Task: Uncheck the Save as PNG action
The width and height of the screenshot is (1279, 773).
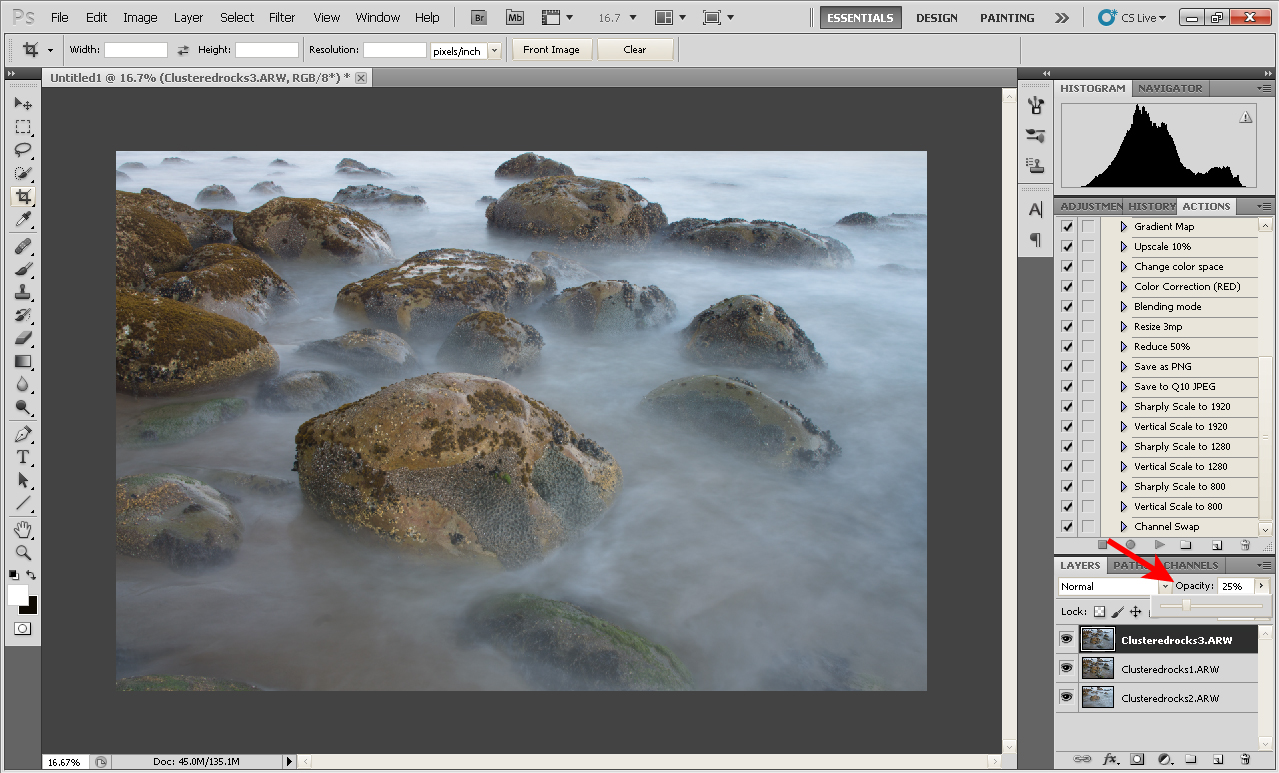Action: [1066, 366]
